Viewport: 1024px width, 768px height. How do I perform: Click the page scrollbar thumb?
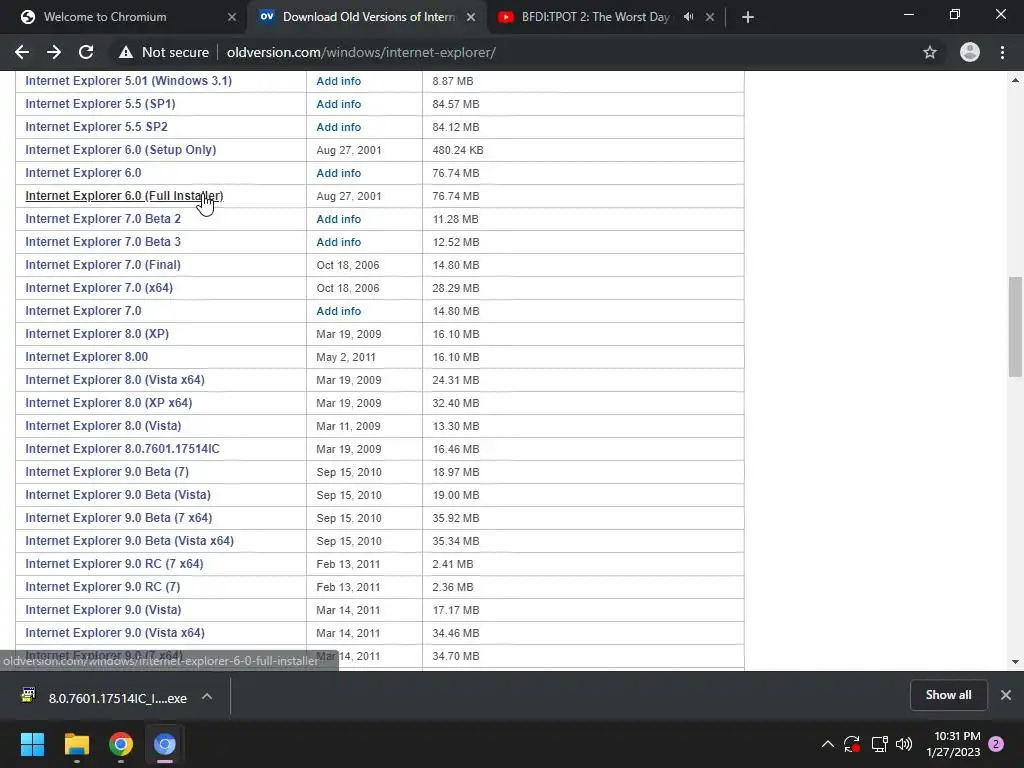pos(1015,327)
